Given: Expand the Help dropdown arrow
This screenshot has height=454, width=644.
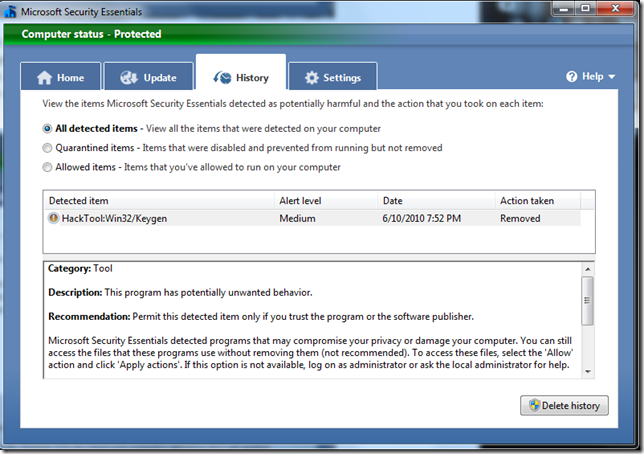Looking at the screenshot, I should [612, 77].
